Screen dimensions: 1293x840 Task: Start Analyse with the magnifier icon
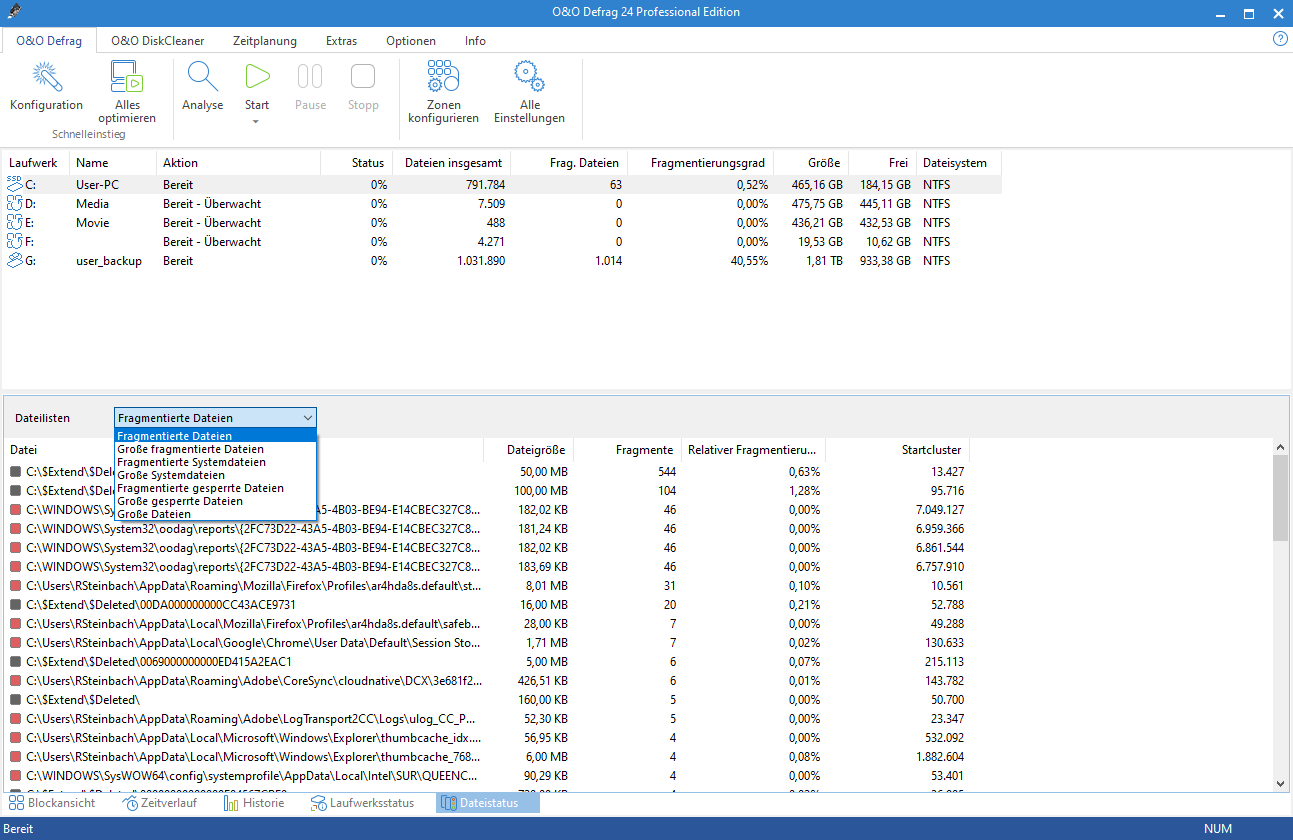tap(202, 78)
